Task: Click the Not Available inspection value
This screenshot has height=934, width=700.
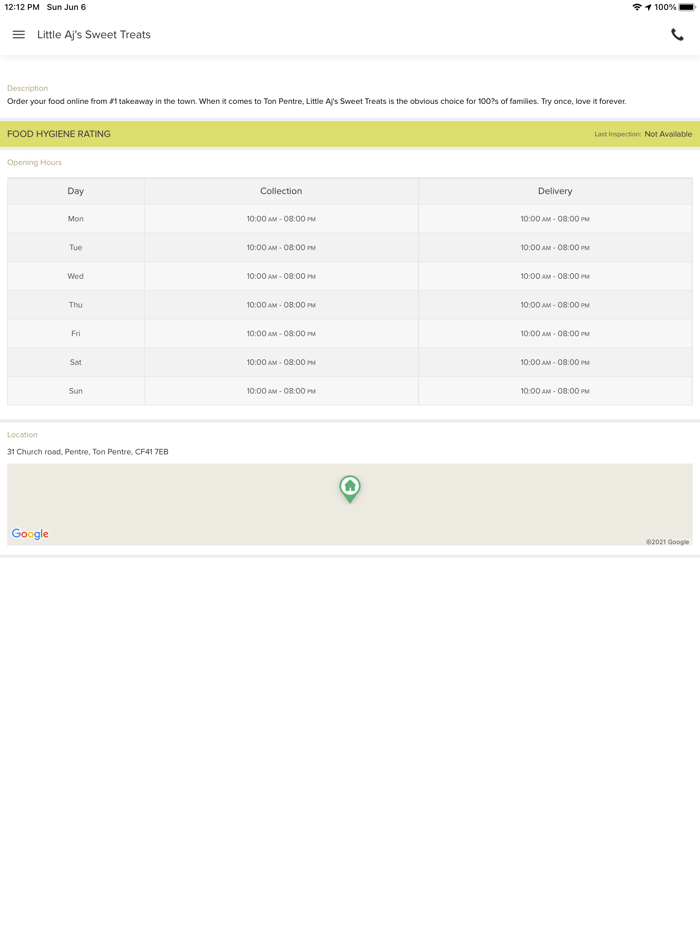Action: [668, 134]
